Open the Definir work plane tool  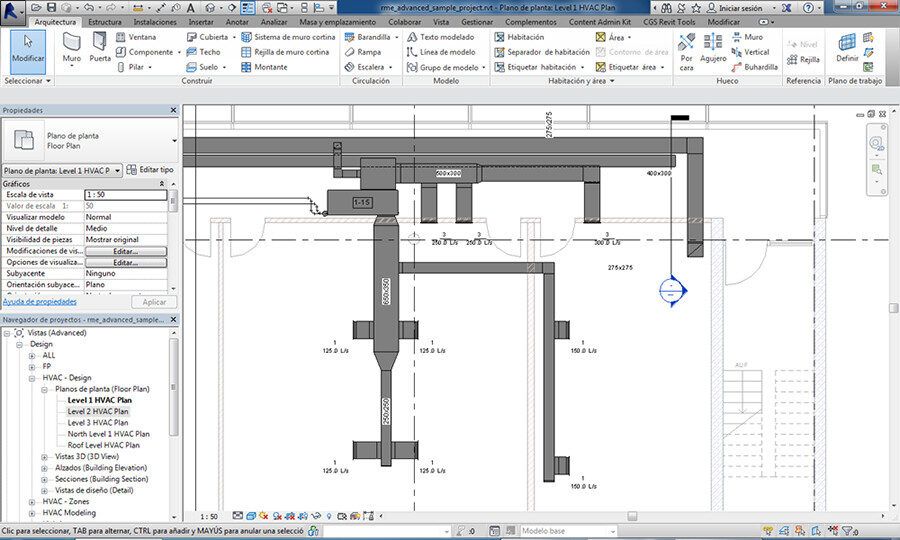tap(847, 47)
